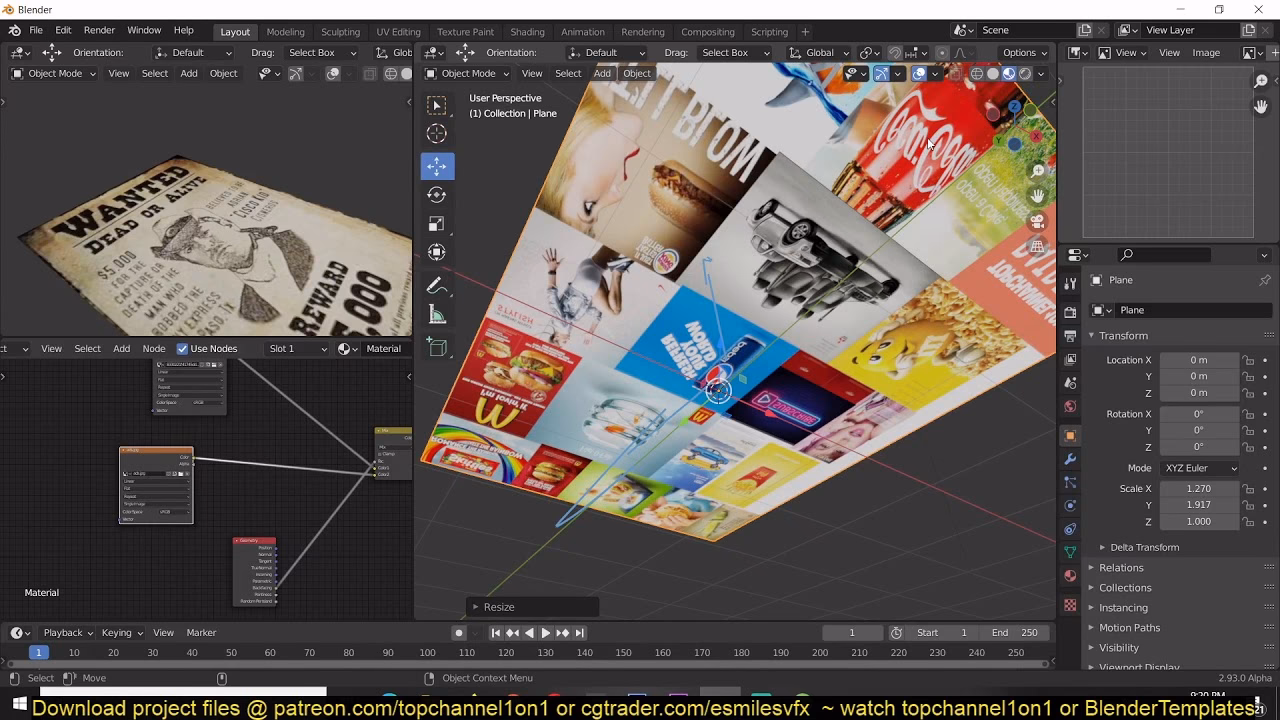Switch to the UV Editing workspace tab
The image size is (1280, 720).
pyautogui.click(x=398, y=32)
